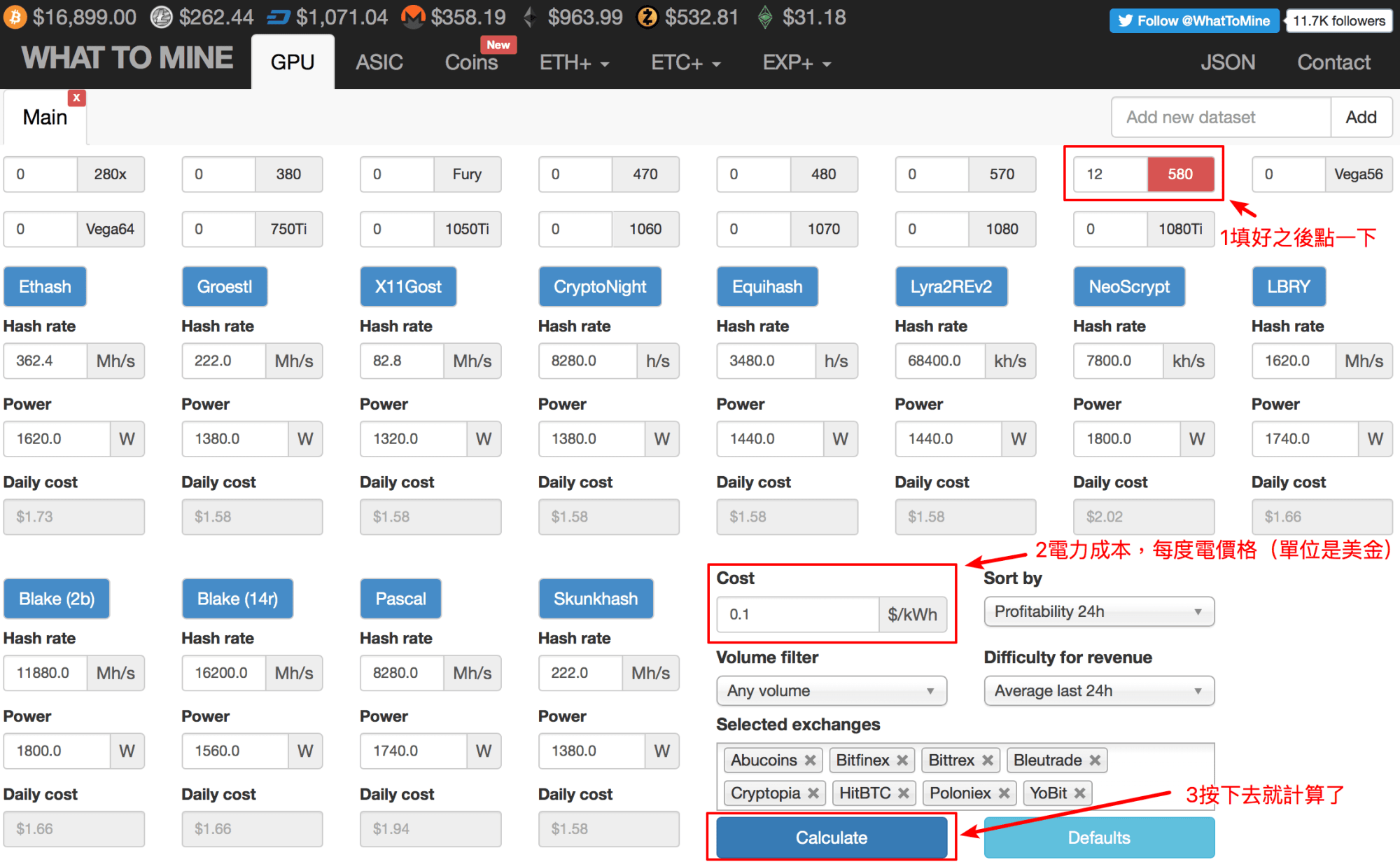The height and width of the screenshot is (862, 1400).
Task: Toggle the Equihash algorithm button
Action: [x=767, y=286]
